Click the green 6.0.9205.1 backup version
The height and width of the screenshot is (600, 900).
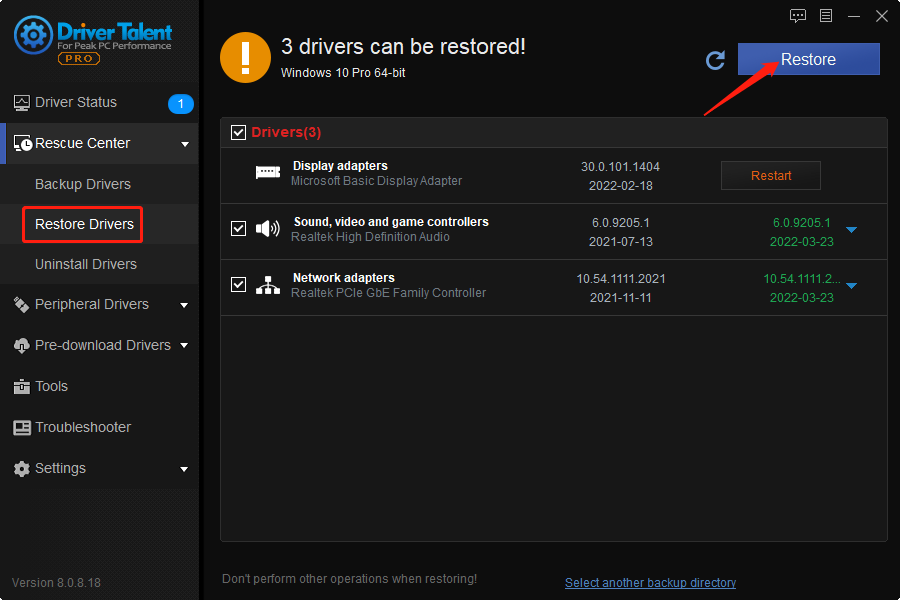click(x=801, y=223)
